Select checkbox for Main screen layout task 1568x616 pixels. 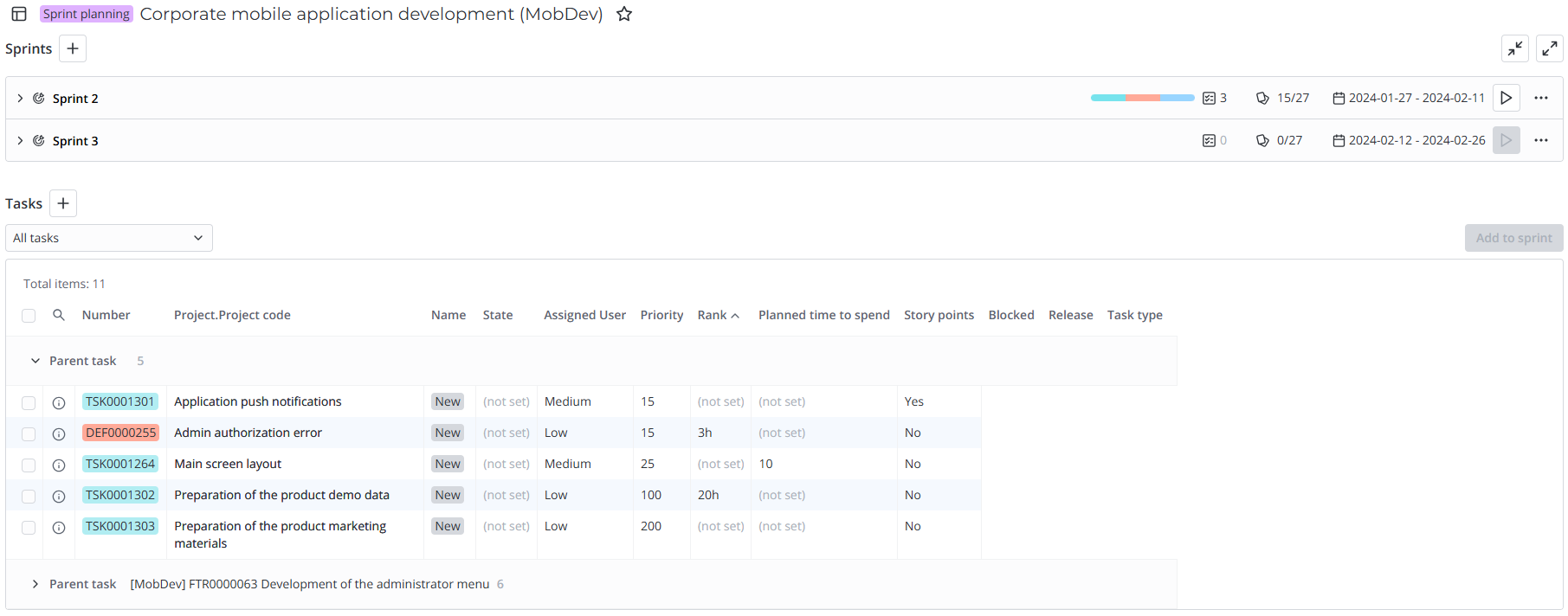(29, 465)
